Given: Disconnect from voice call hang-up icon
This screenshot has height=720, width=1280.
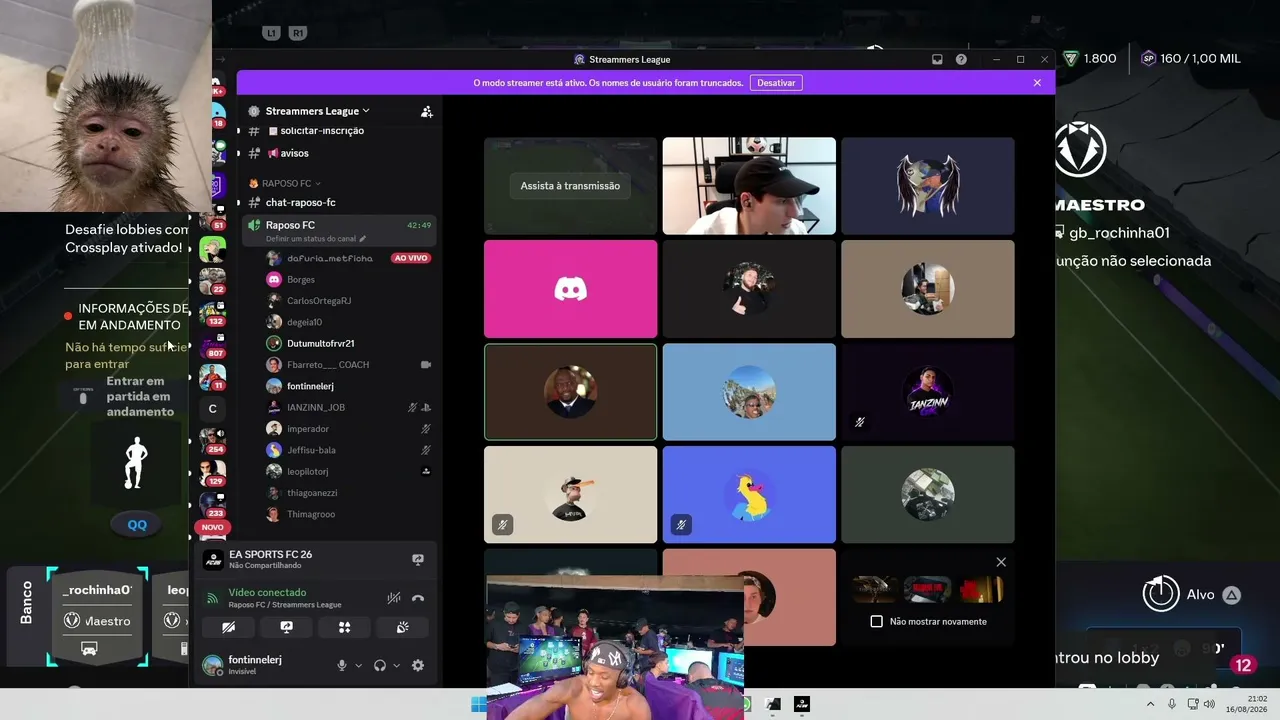Looking at the screenshot, I should (x=418, y=598).
